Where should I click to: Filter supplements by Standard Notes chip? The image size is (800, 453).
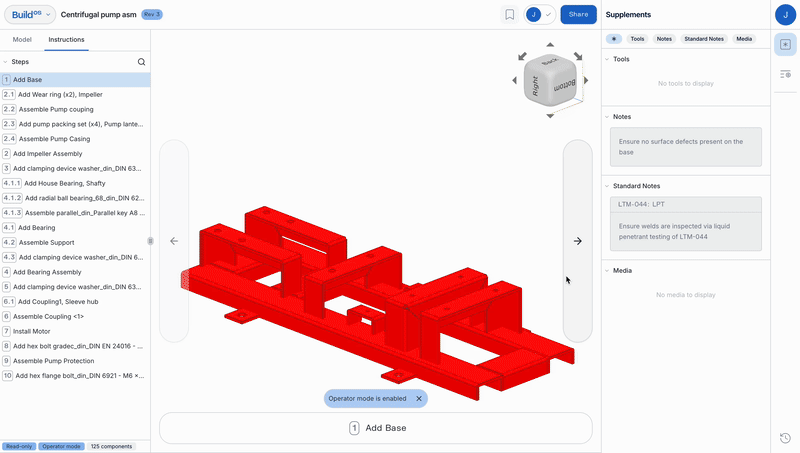[x=704, y=39]
